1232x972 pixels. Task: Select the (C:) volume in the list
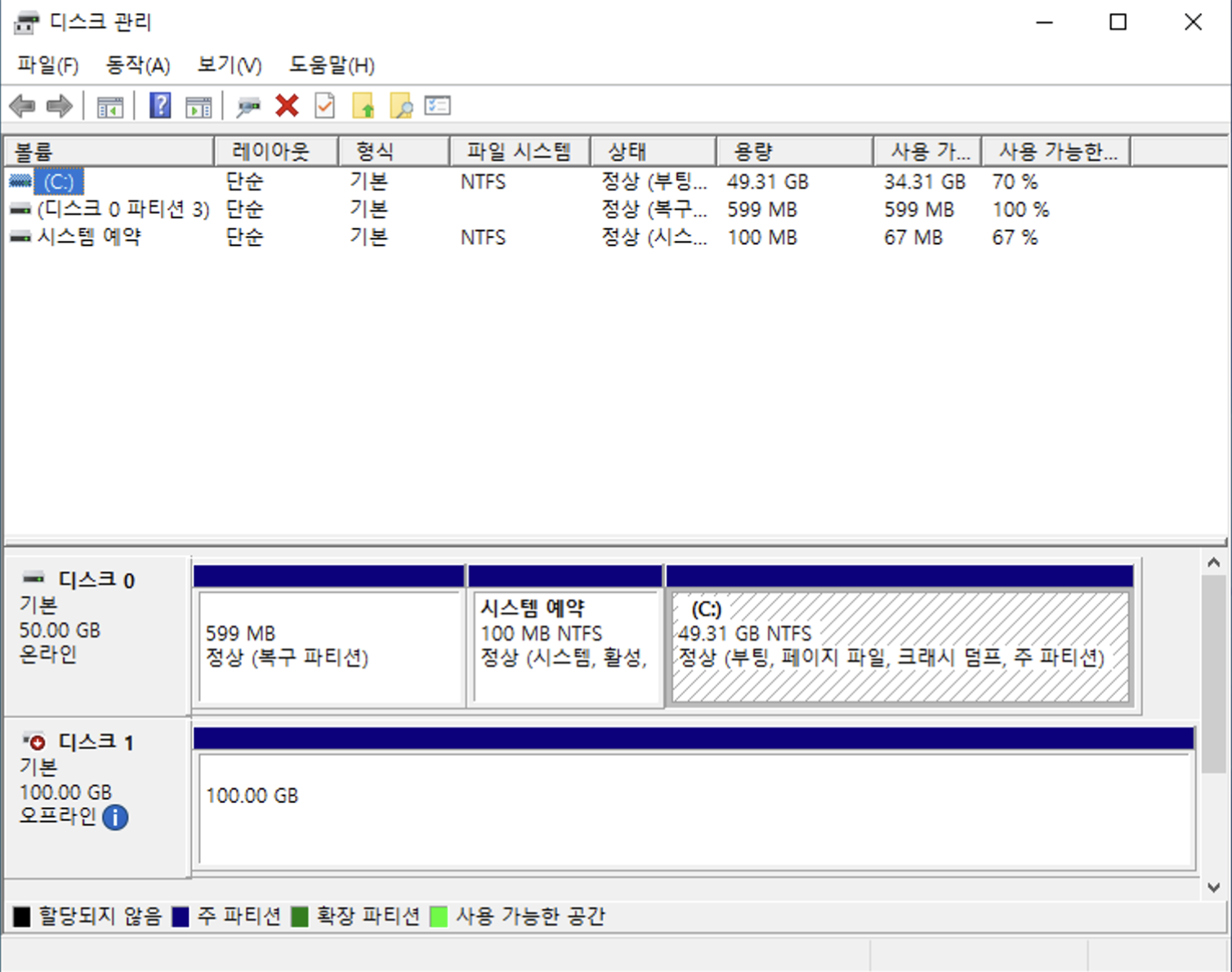click(x=59, y=181)
